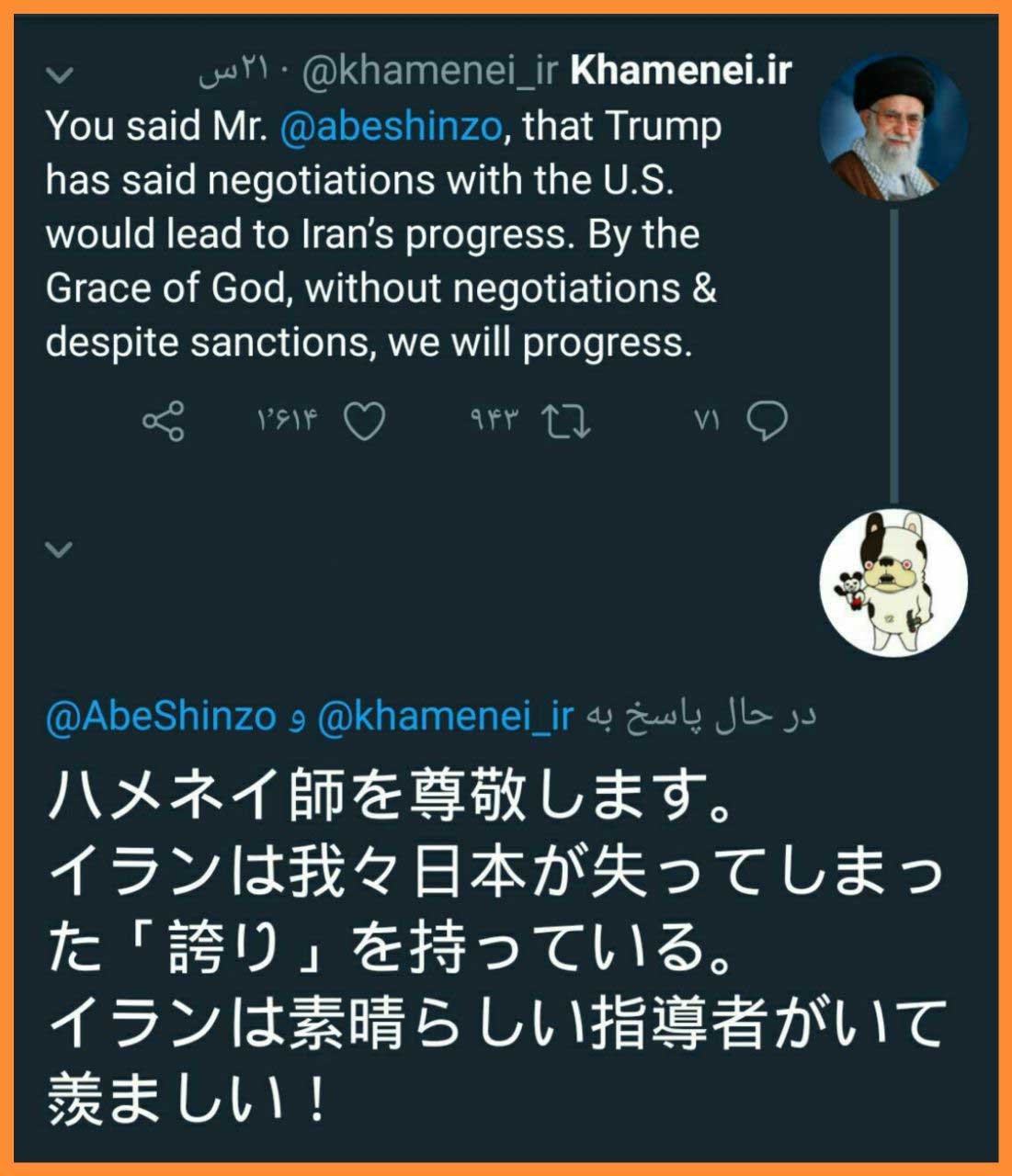Click @khamenei_ir in the replying-to line
Image resolution: width=1012 pixels, height=1176 pixels.
(446, 717)
